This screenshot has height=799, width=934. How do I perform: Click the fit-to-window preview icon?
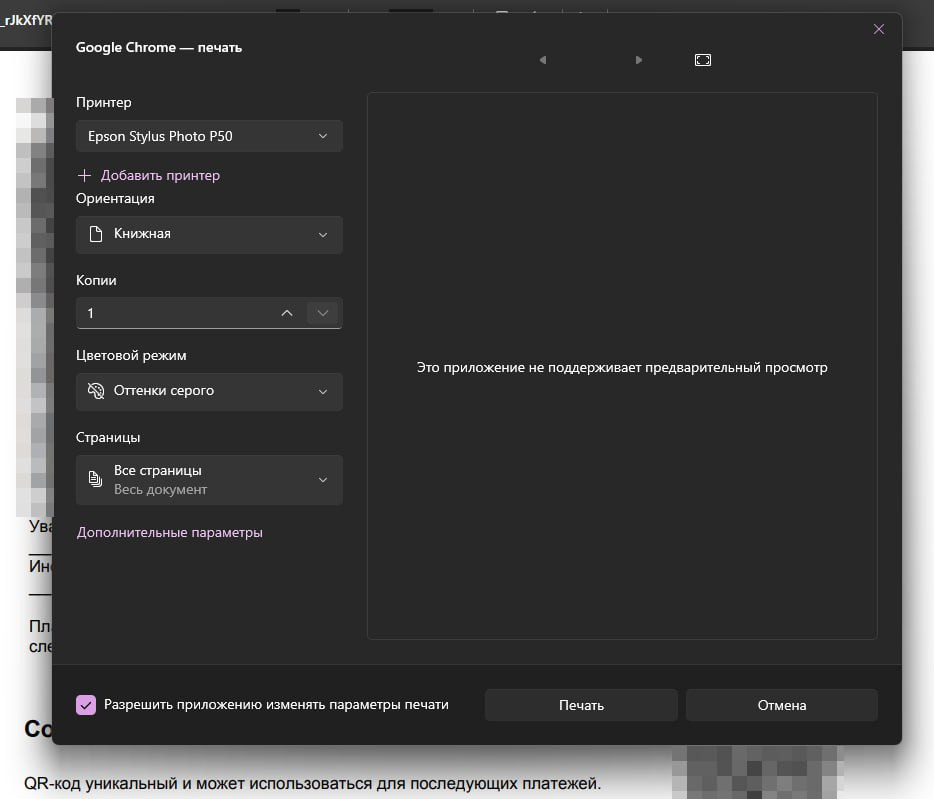point(703,60)
